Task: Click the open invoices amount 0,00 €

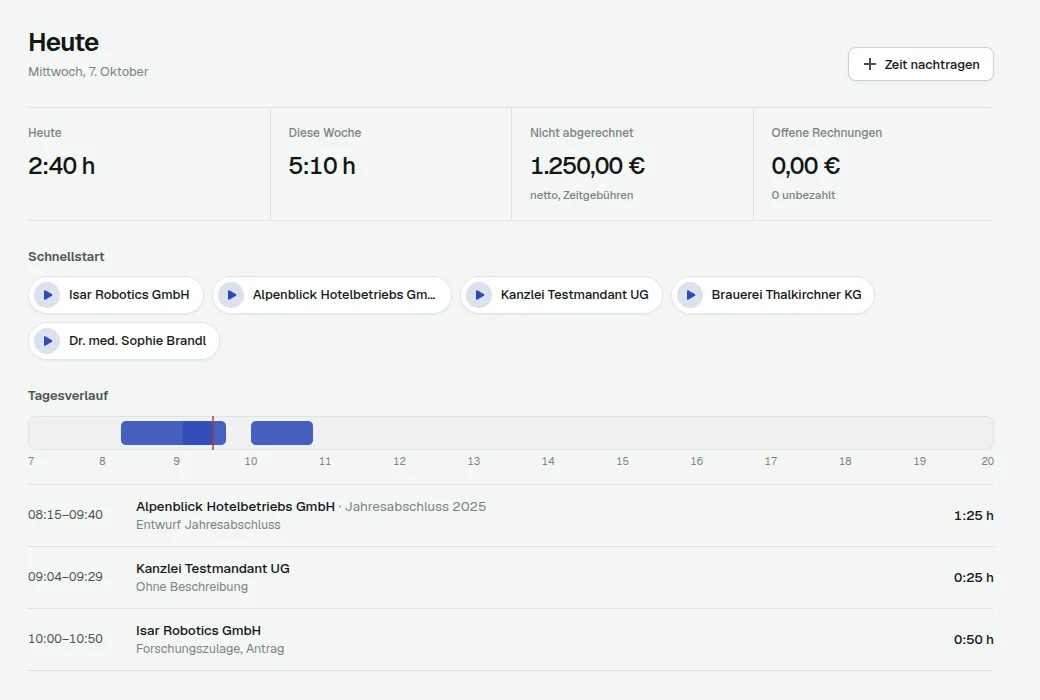Action: click(806, 166)
